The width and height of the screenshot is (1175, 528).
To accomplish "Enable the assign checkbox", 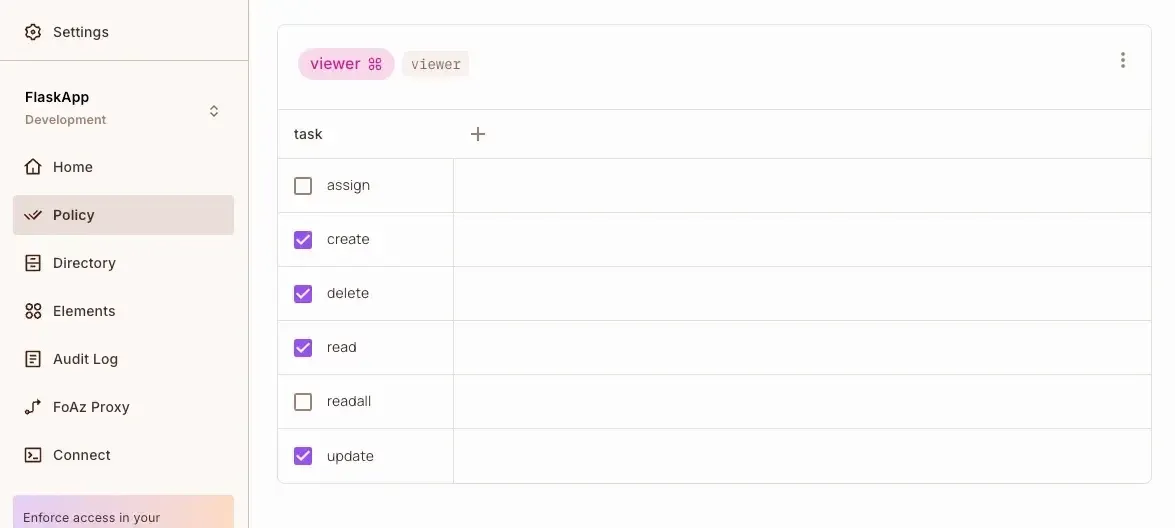I will pos(303,186).
